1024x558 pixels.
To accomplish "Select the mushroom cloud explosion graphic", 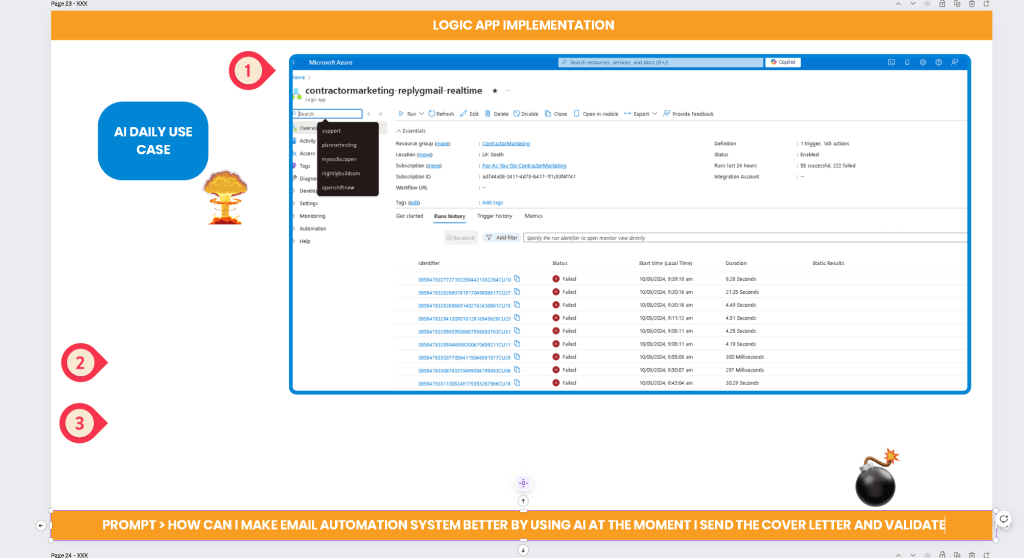I will click(225, 197).
